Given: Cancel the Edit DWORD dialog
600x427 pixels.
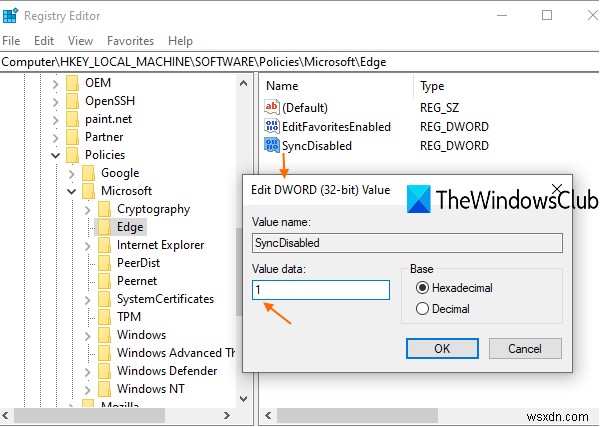Looking at the screenshot, I should coord(525,348).
